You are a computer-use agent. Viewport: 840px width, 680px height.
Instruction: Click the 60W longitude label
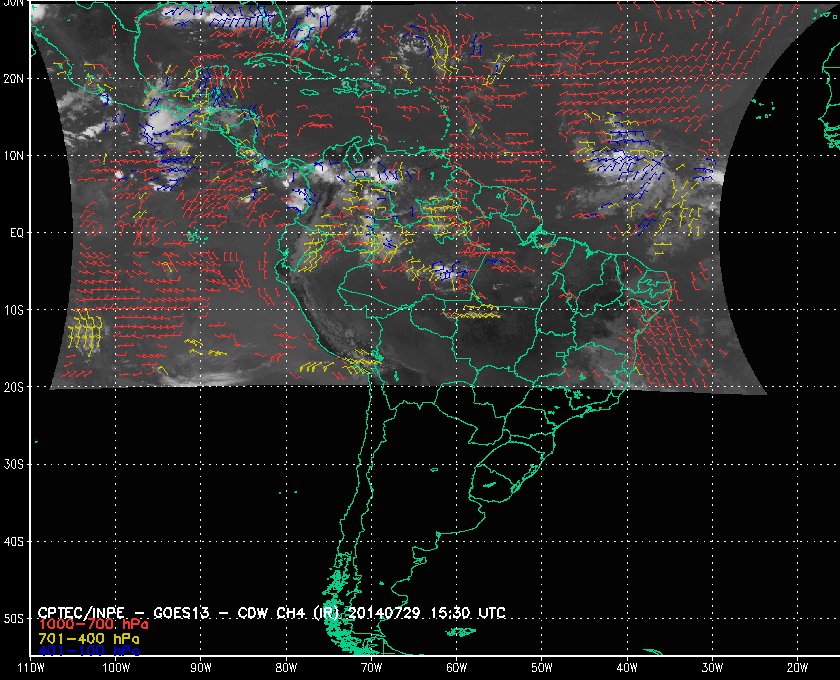click(456, 668)
